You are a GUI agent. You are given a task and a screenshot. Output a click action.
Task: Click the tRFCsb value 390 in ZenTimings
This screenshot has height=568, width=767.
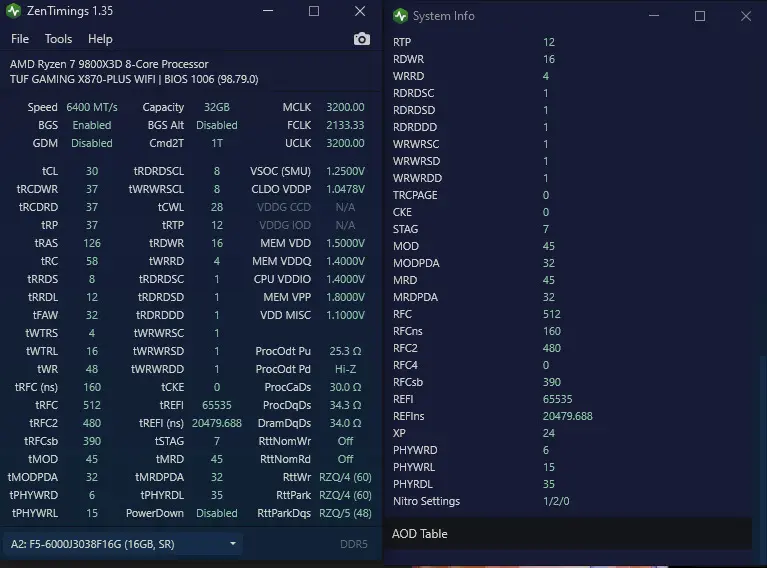click(92, 441)
